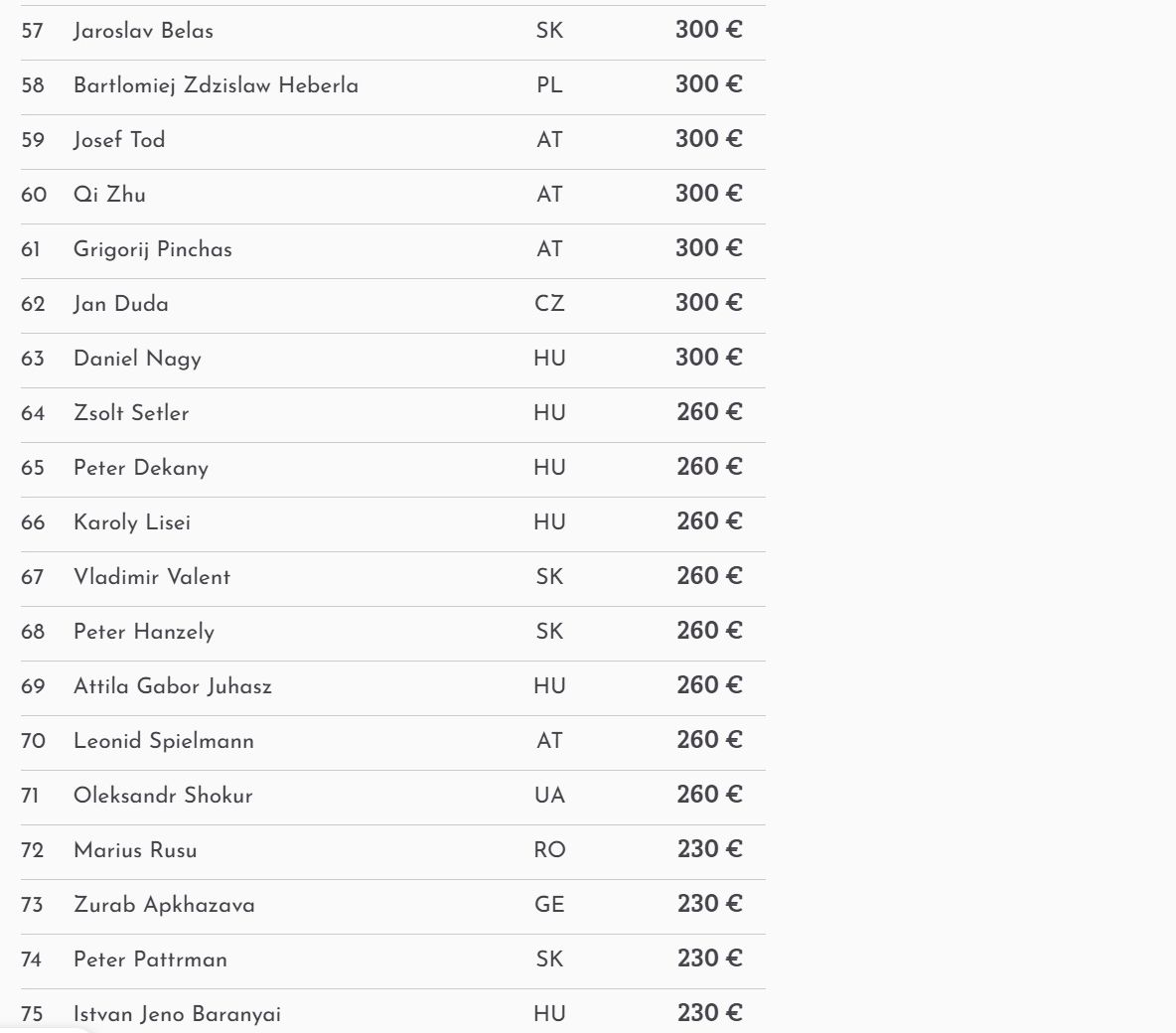Click the name Josef Tod

119,140
